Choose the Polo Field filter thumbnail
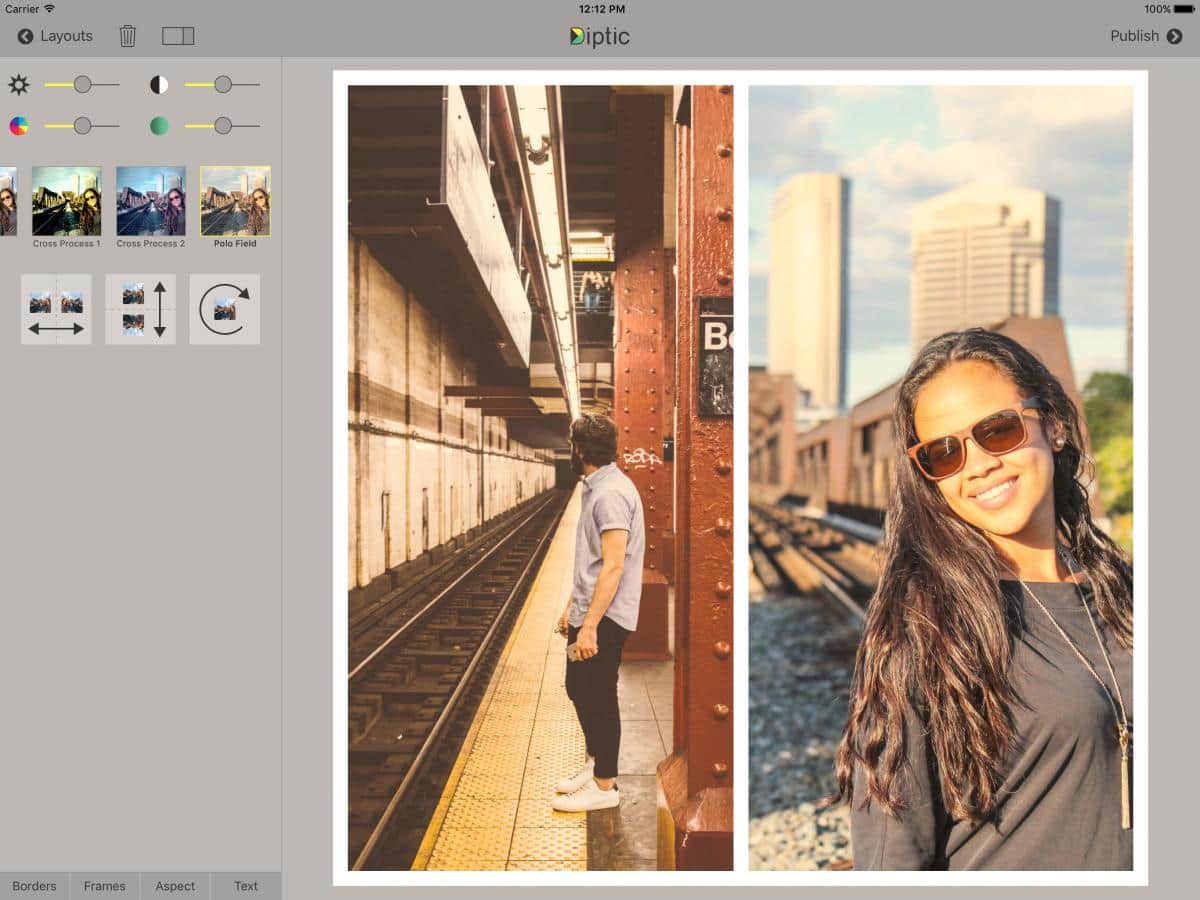 click(x=235, y=201)
